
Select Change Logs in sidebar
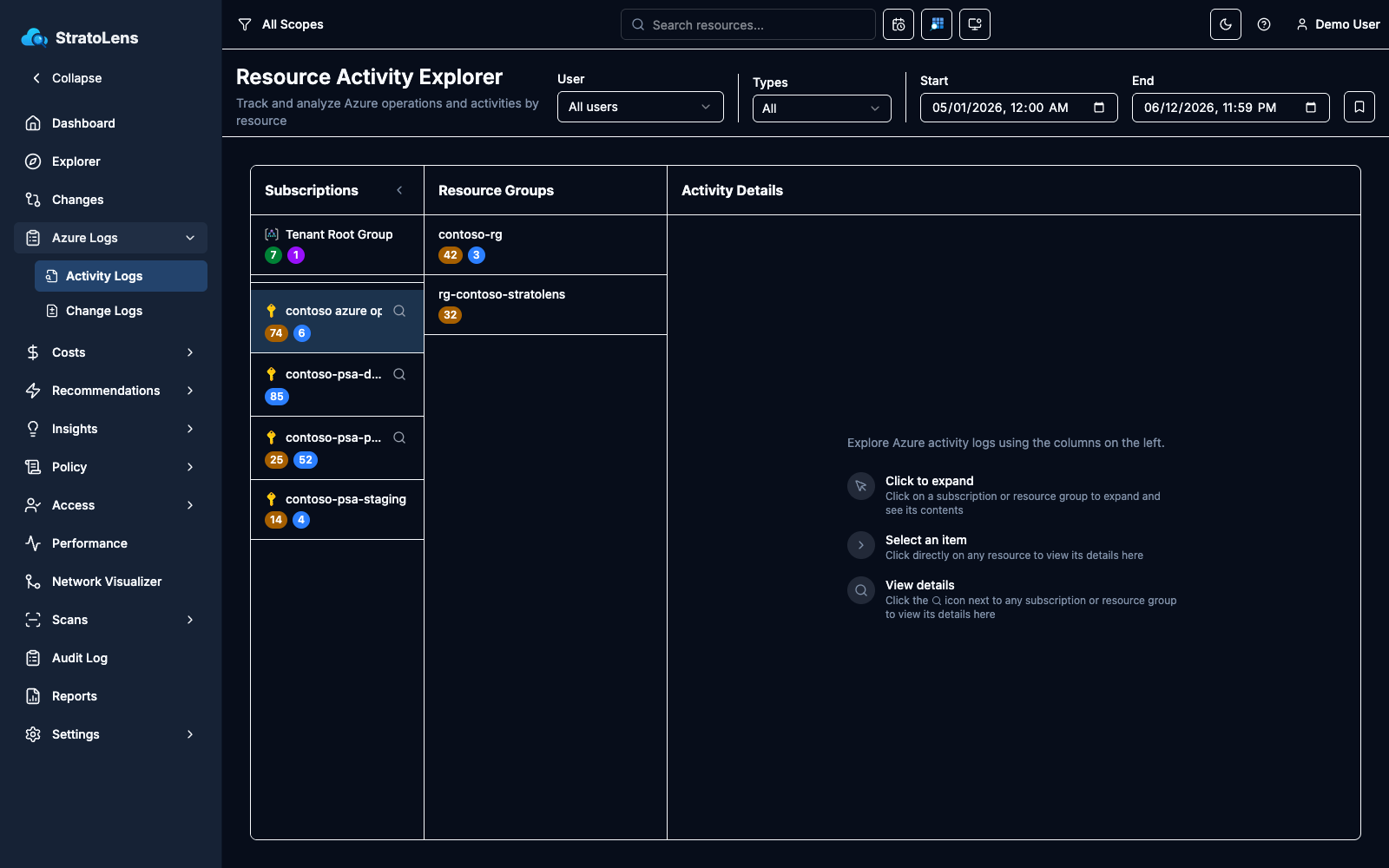pyautogui.click(x=121, y=311)
